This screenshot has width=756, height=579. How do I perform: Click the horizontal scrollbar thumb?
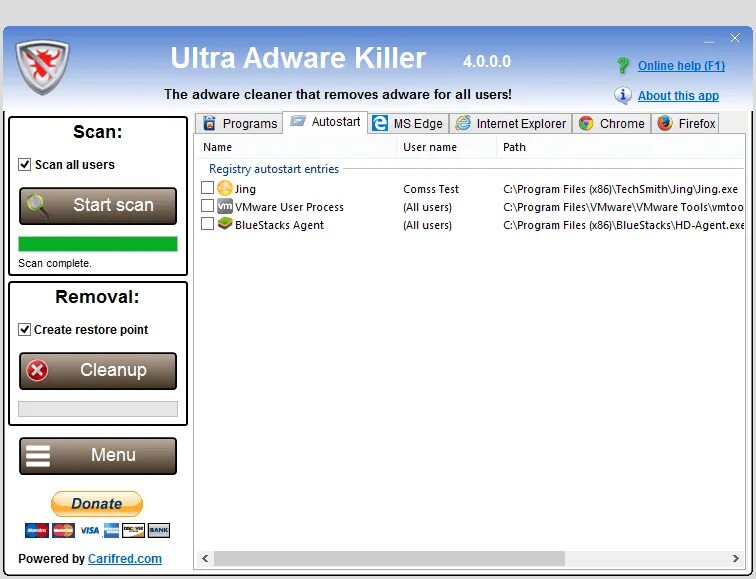point(390,558)
